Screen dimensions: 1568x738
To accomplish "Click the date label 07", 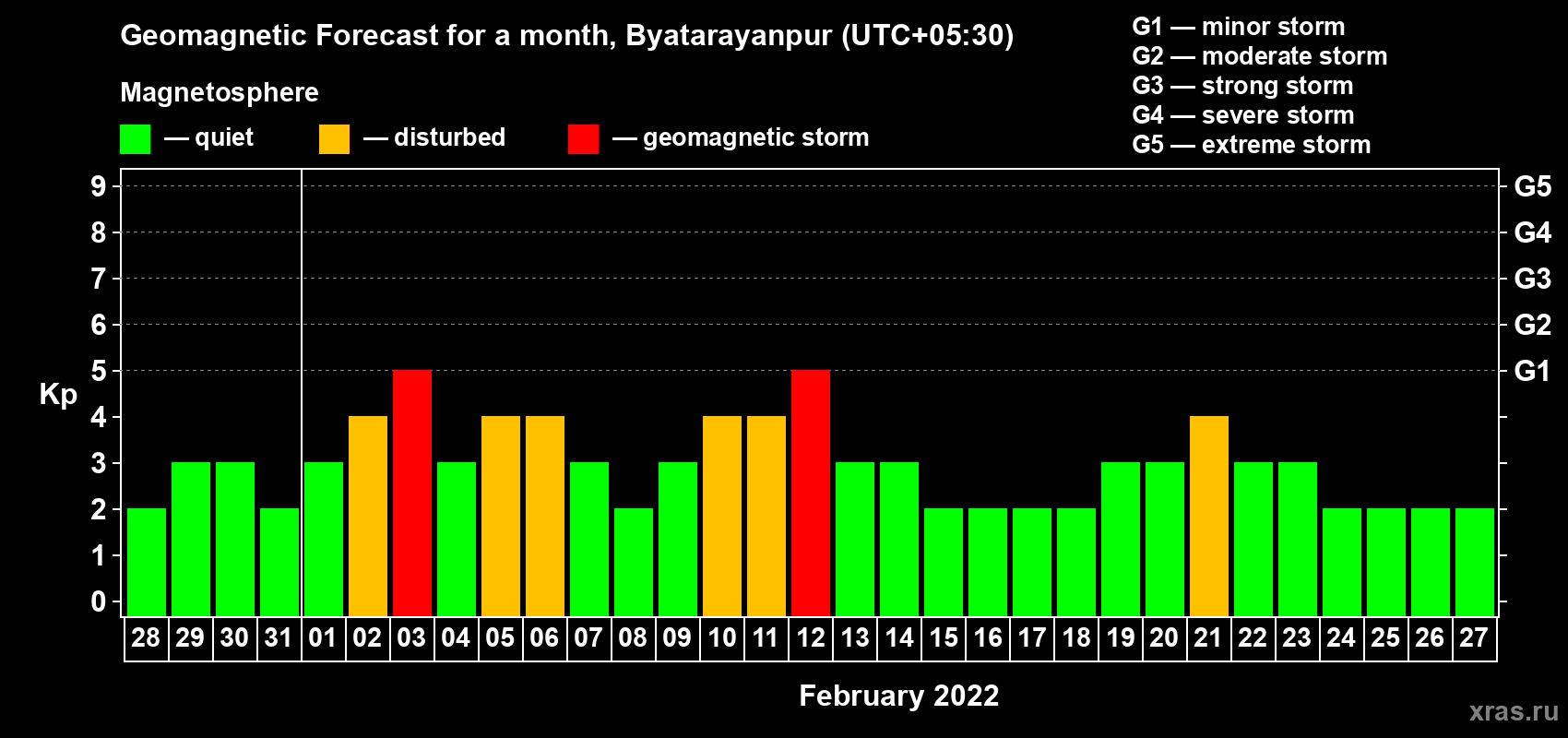I will (588, 638).
